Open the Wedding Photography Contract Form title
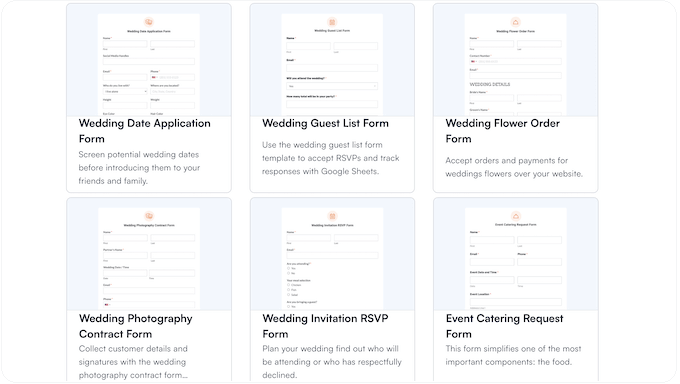The image size is (680, 384). [136, 326]
